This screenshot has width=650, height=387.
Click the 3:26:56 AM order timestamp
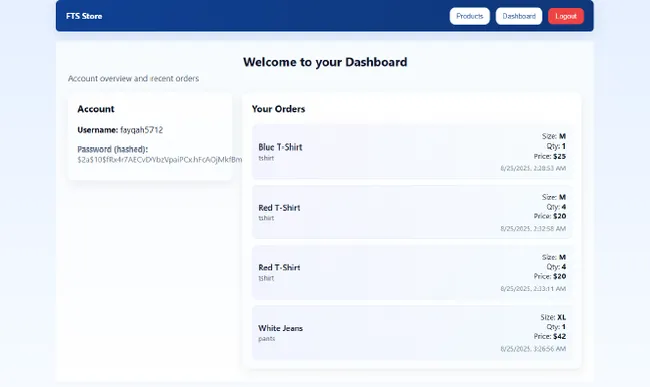[533, 349]
